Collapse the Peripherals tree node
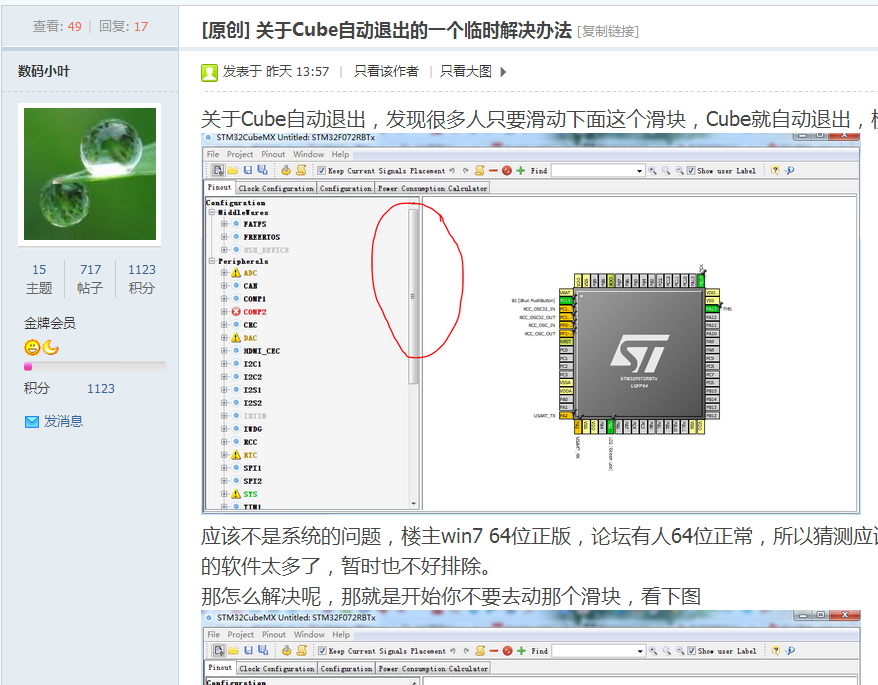 [x=212, y=261]
